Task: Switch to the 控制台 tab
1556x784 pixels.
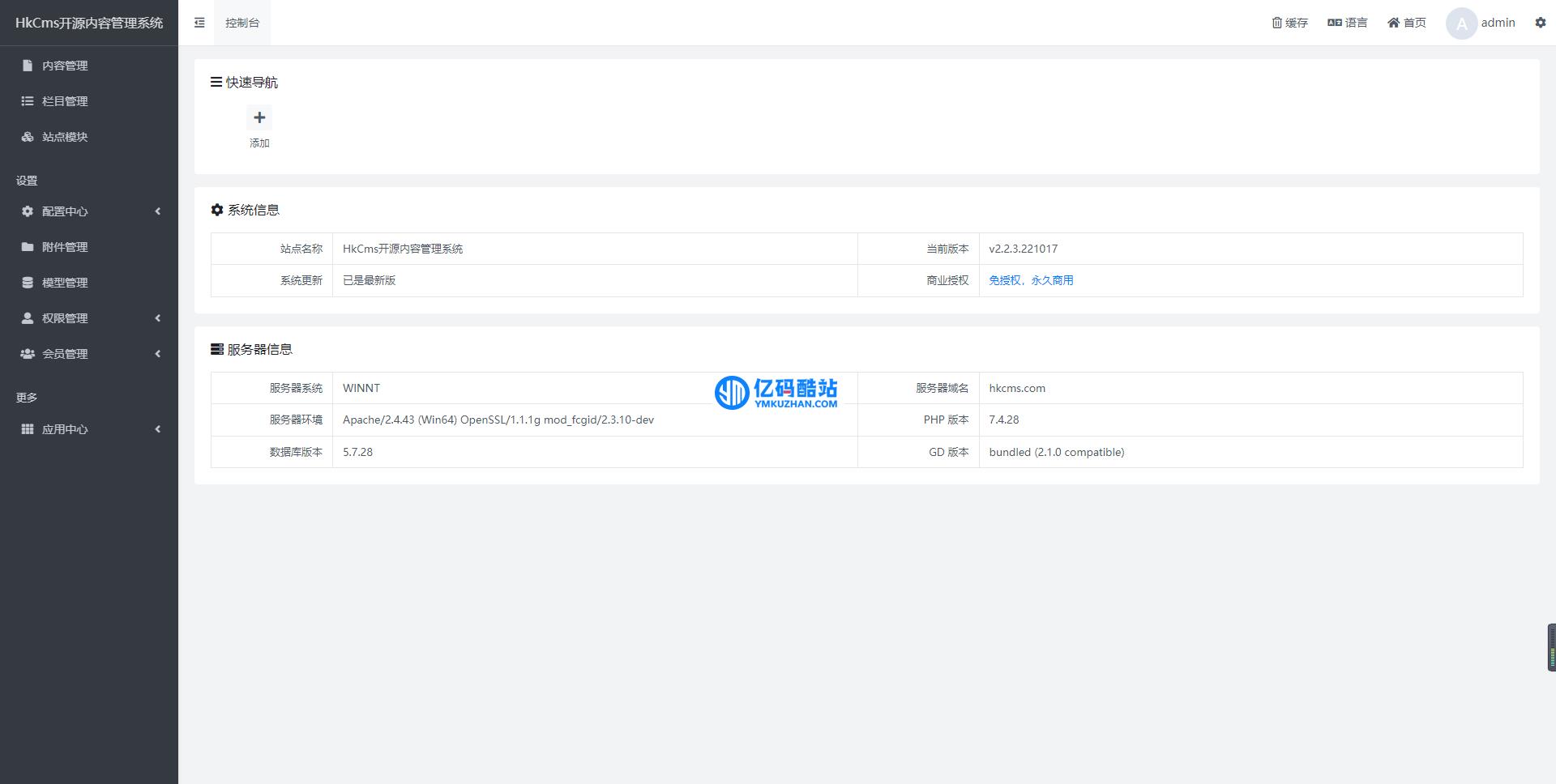Action: coord(242,23)
